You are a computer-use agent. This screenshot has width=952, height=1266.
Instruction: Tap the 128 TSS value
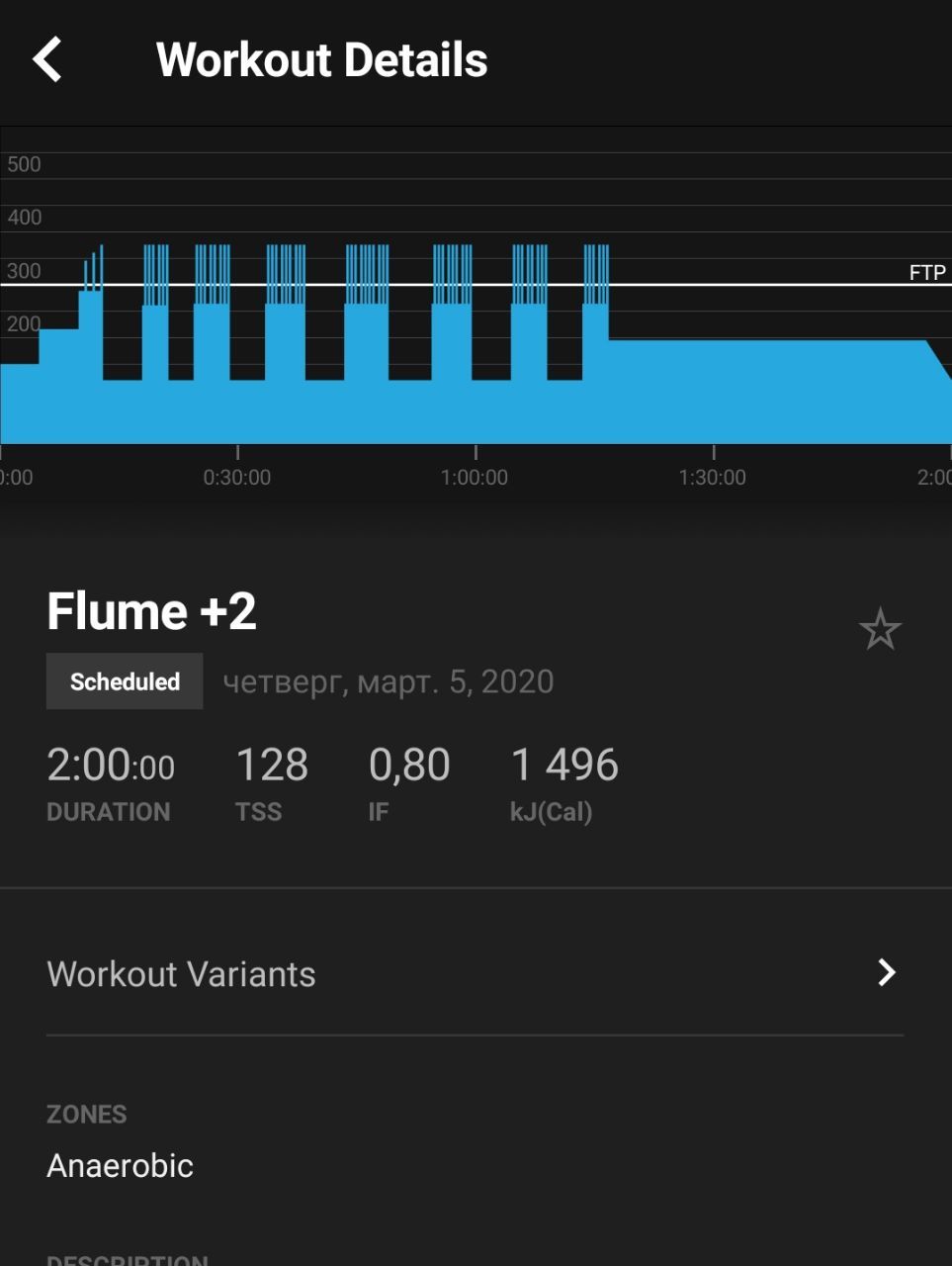pyautogui.click(x=272, y=766)
